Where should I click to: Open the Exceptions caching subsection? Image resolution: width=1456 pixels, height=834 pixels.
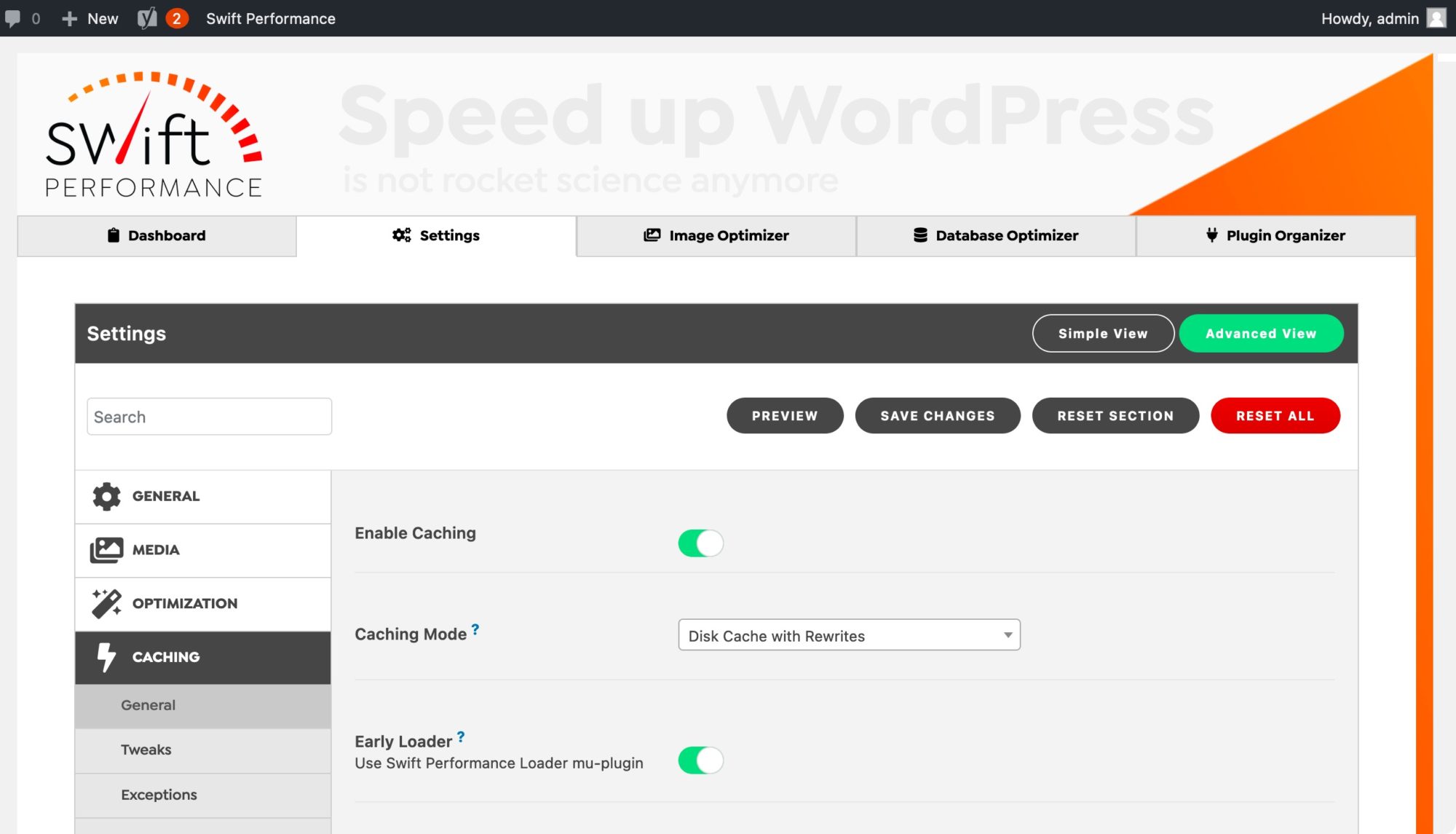159,795
